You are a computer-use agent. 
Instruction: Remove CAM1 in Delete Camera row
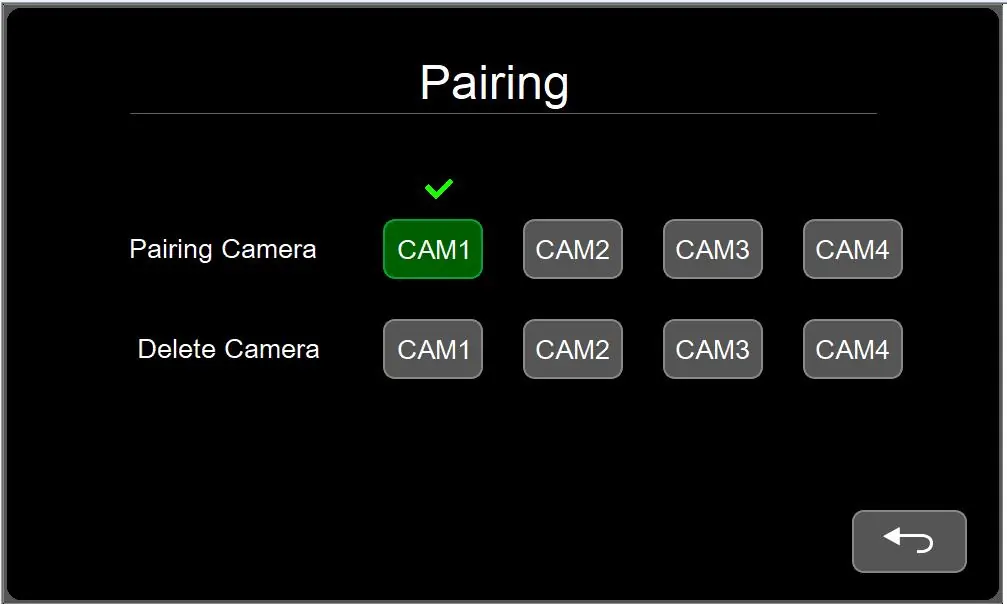433,349
